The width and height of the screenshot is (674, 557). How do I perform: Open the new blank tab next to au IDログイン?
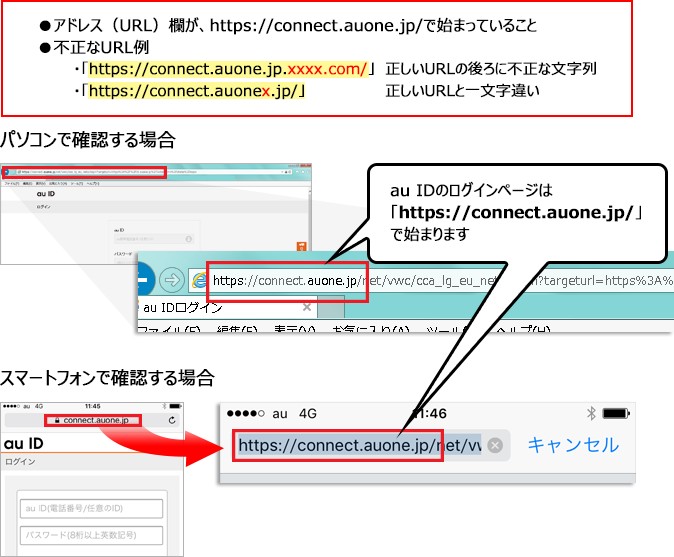331,306
